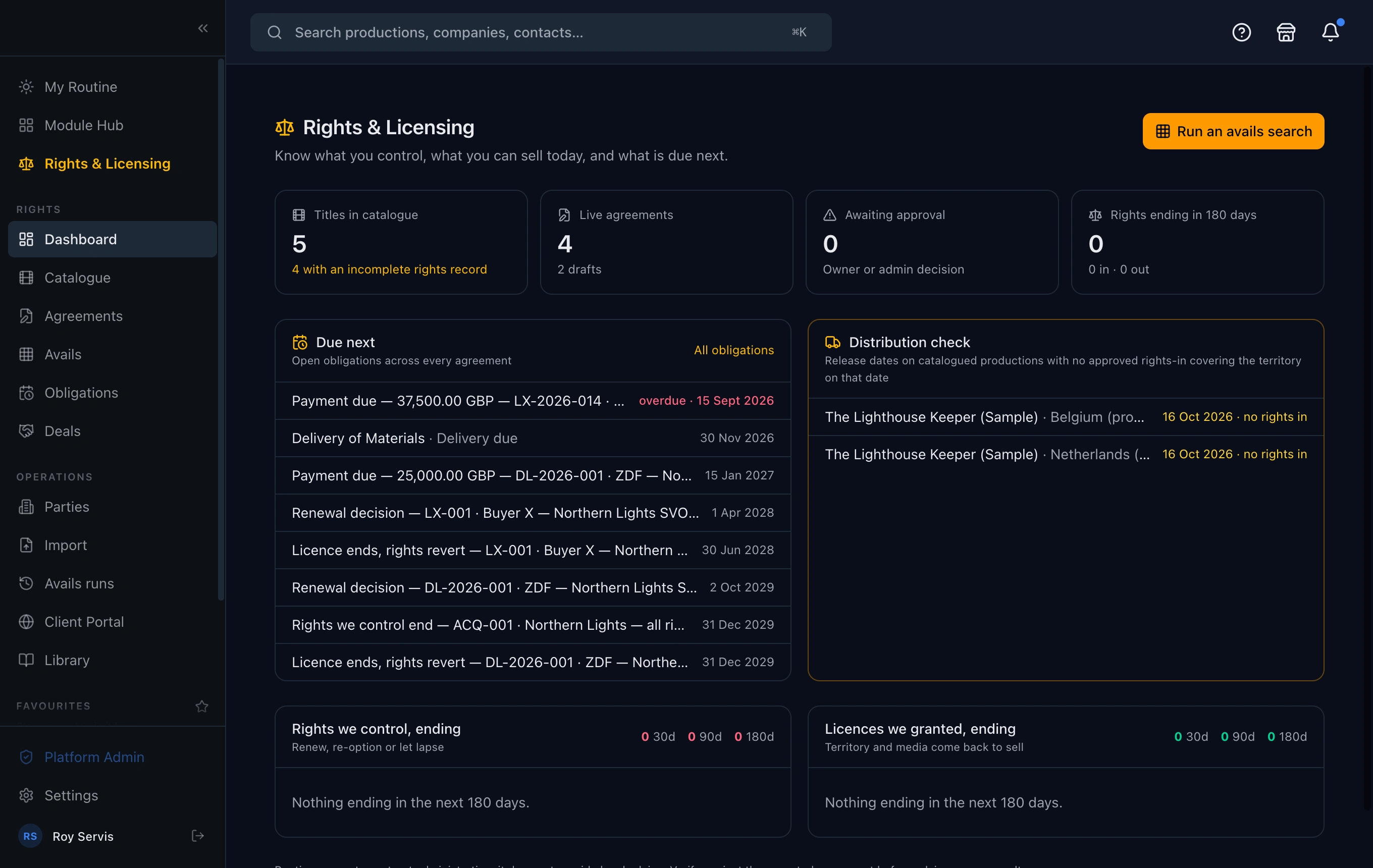1373x868 pixels.
Task: Open Lighthouse Keeper Belgium distribution check
Action: click(1065, 417)
